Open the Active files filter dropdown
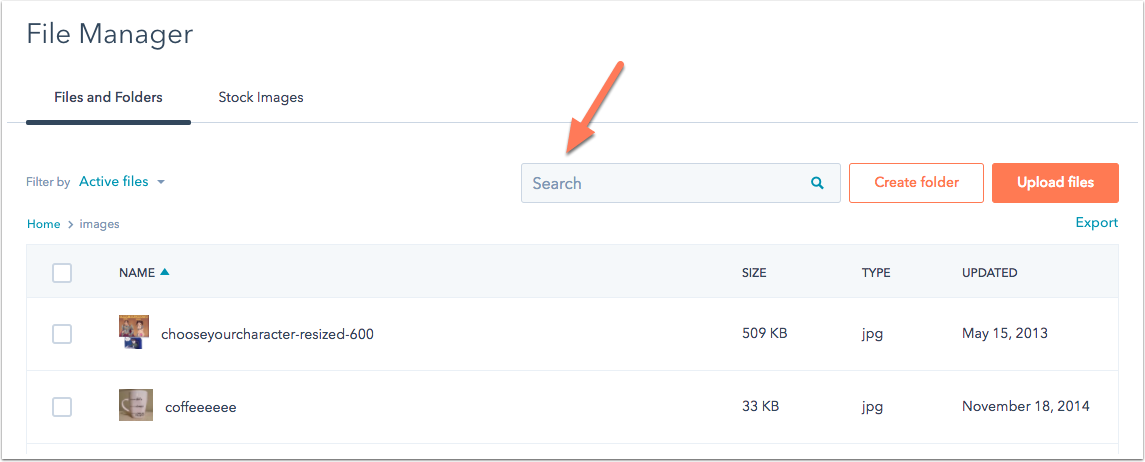This screenshot has height=462, width=1145. [x=121, y=182]
